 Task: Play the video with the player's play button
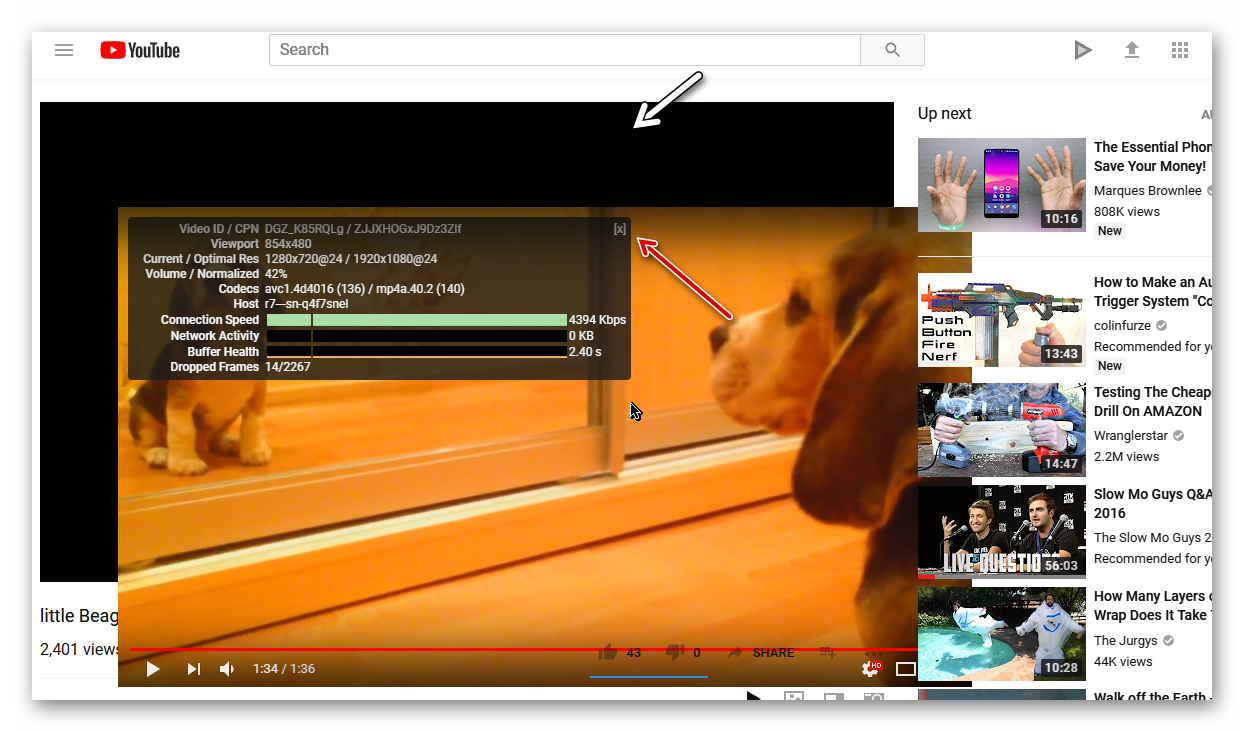(x=153, y=669)
